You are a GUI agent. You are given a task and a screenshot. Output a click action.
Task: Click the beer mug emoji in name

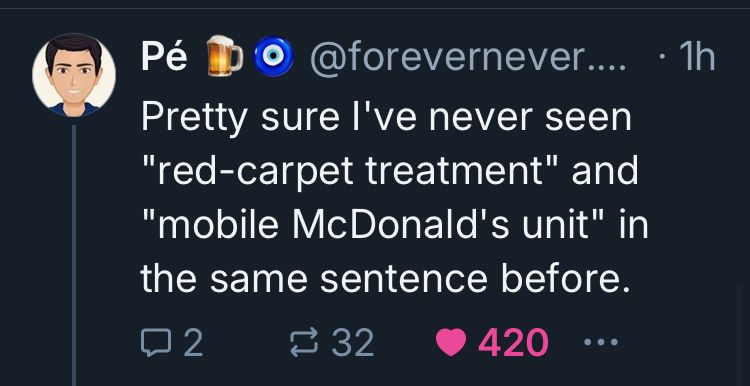(x=224, y=56)
